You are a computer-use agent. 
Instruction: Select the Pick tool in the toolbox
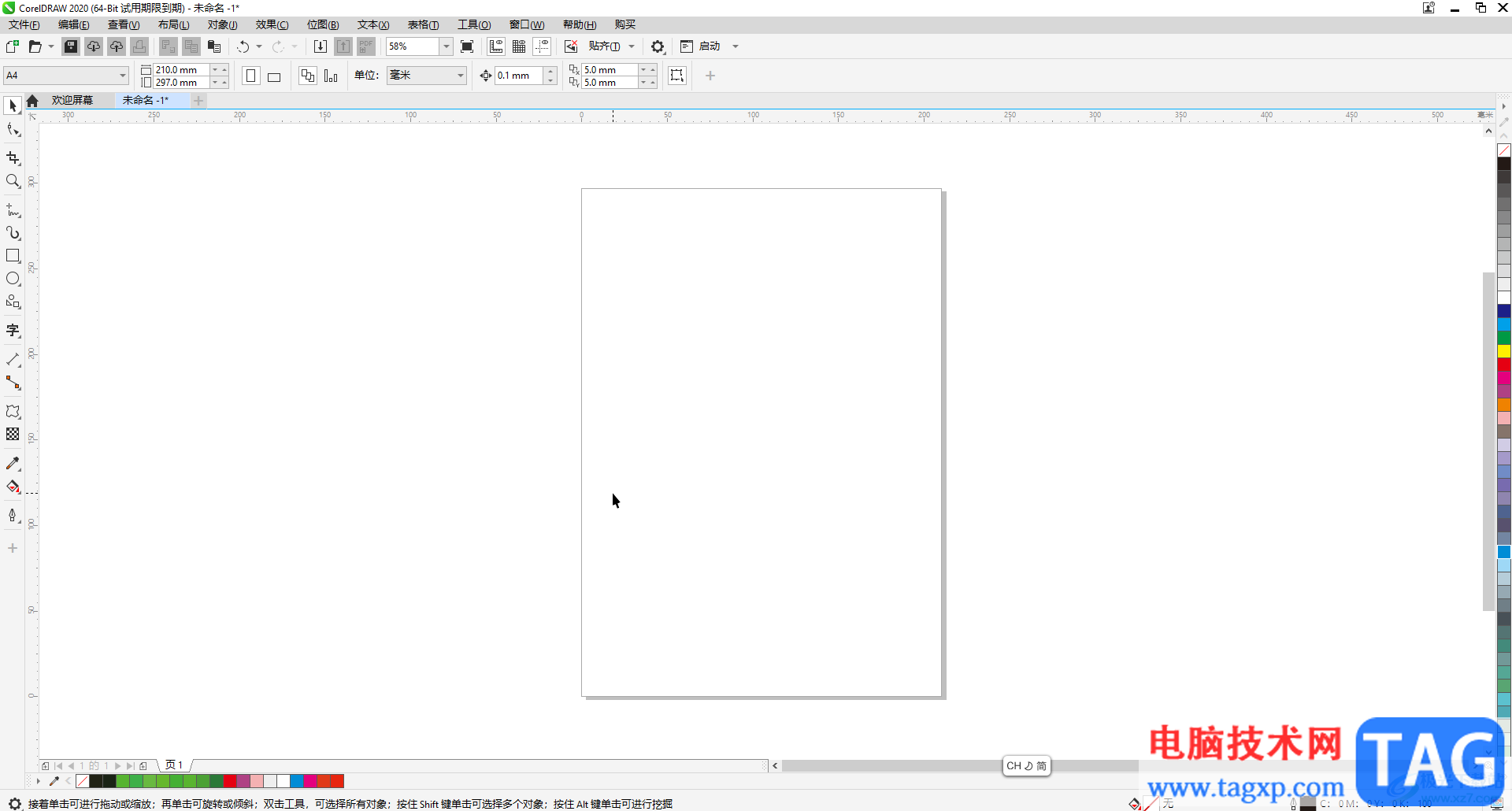click(x=13, y=106)
